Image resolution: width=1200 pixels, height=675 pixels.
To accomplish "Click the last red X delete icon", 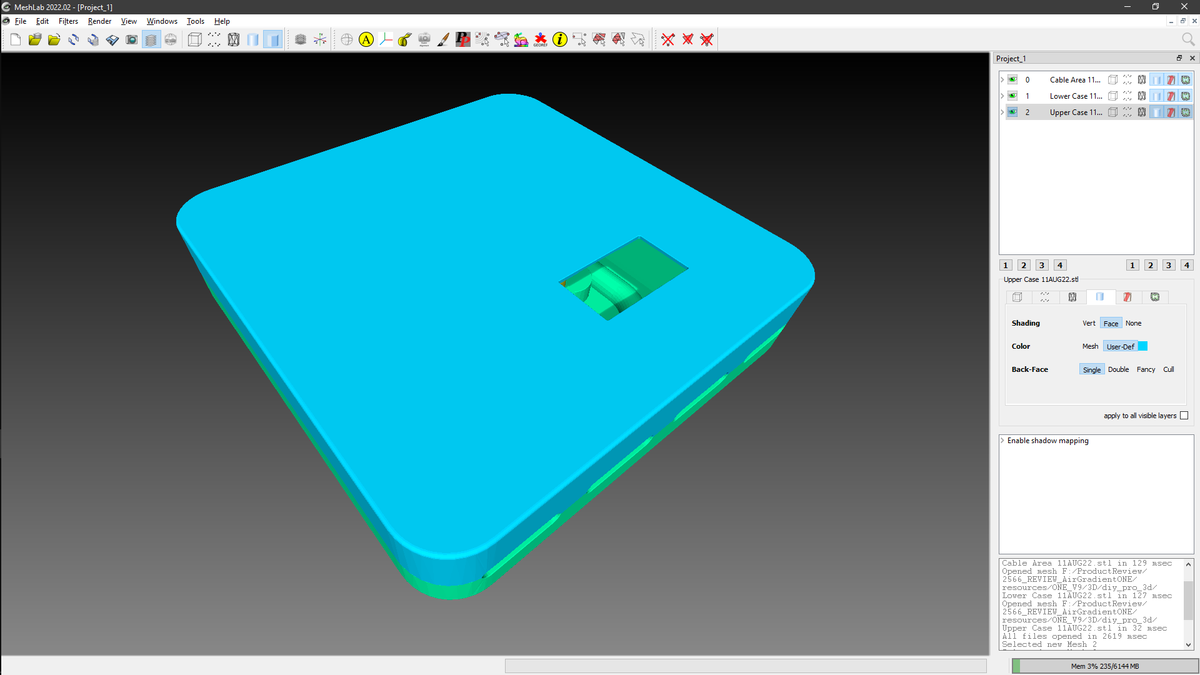I will click(706, 40).
